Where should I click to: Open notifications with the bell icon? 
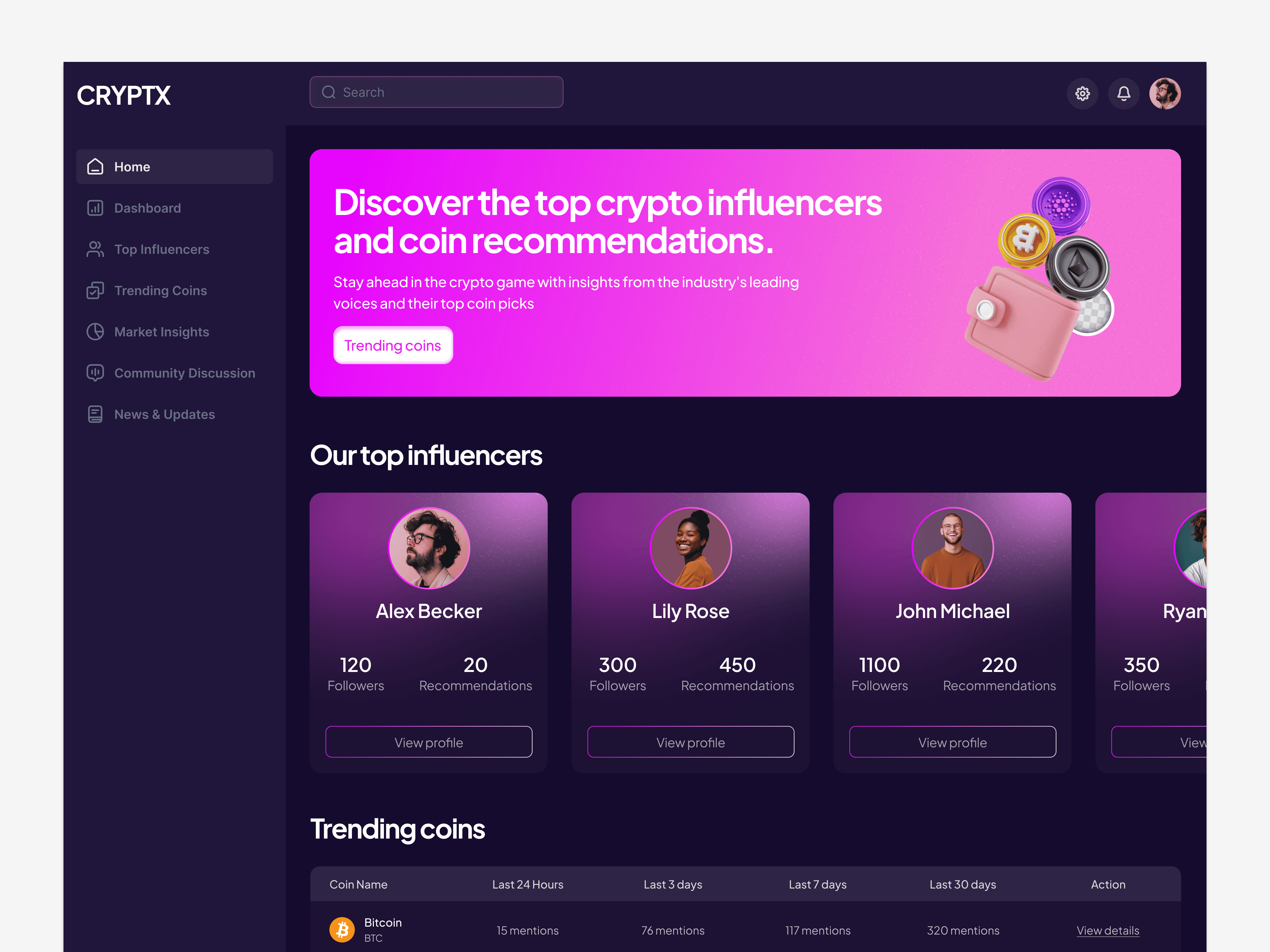pyautogui.click(x=1124, y=94)
